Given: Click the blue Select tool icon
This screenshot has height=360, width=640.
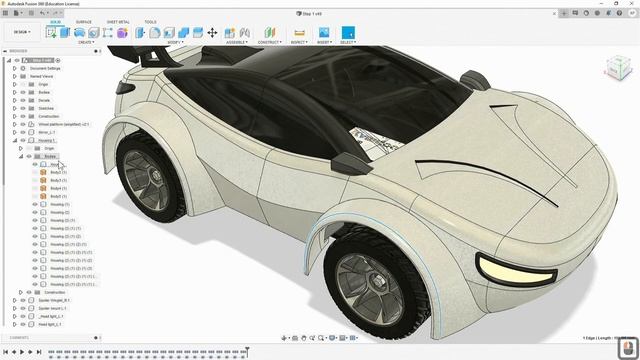Looking at the screenshot, I should (x=348, y=32).
